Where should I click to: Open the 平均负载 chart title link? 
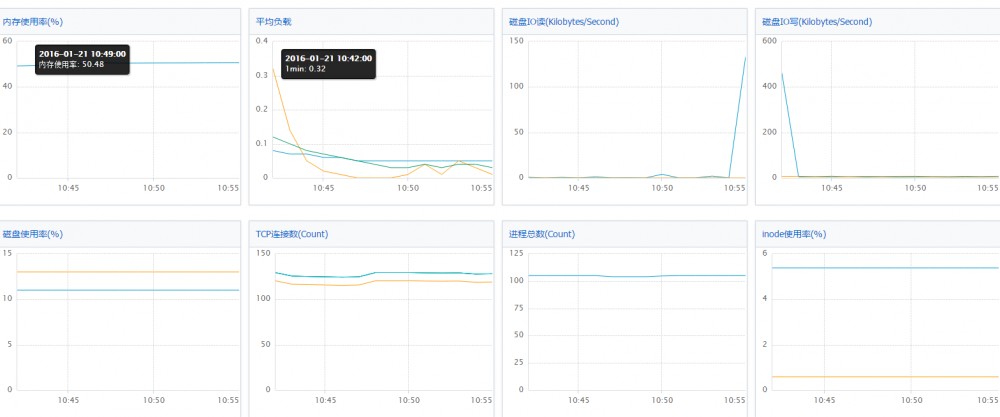[273, 20]
